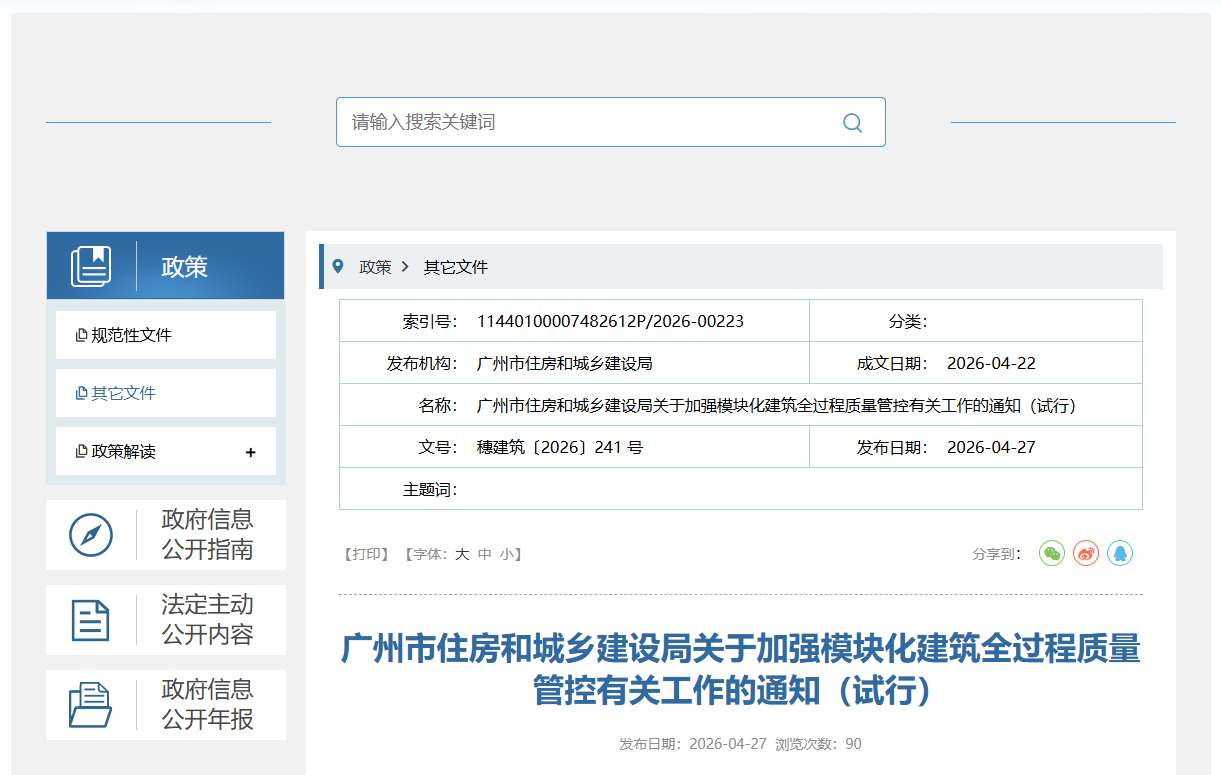Set font size to 大
Viewport: 1221px width, 775px height.
[x=462, y=554]
